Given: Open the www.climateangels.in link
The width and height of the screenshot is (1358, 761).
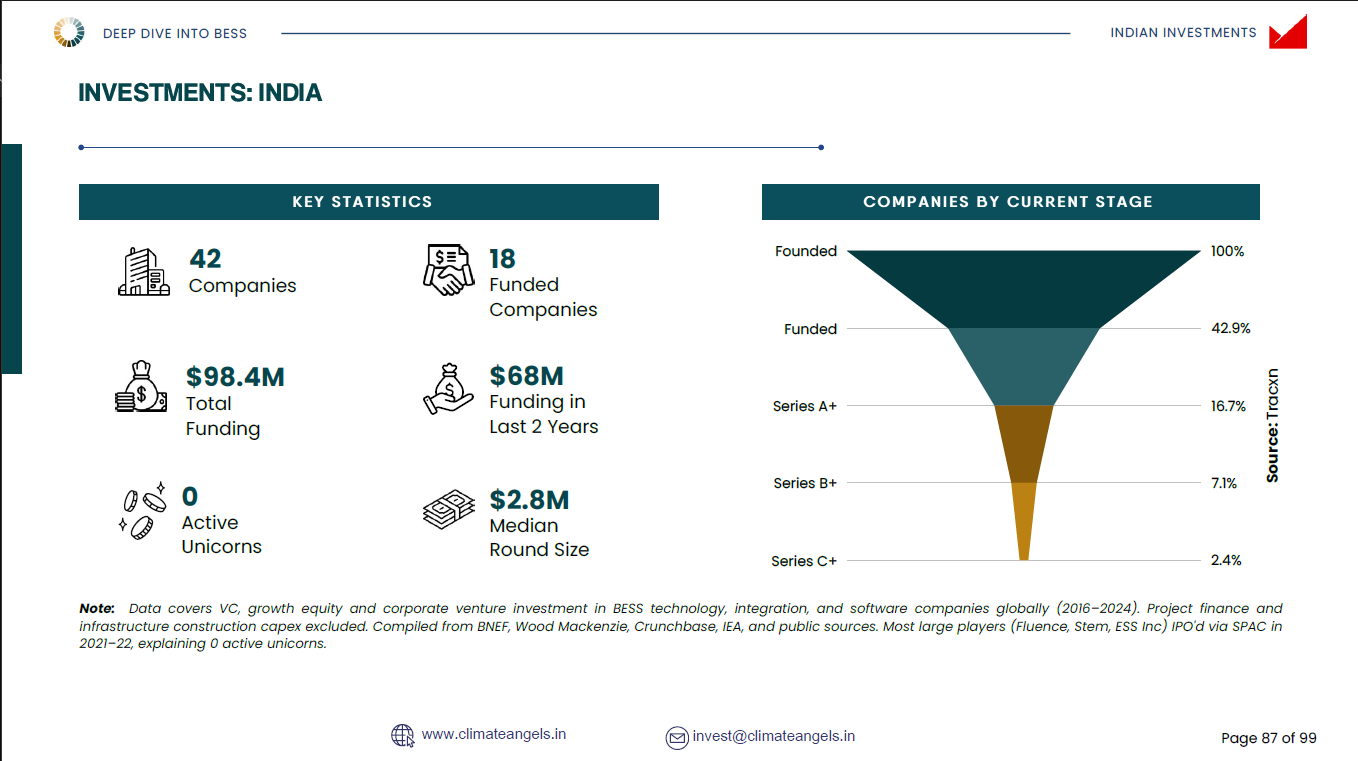Looking at the screenshot, I should tap(494, 734).
